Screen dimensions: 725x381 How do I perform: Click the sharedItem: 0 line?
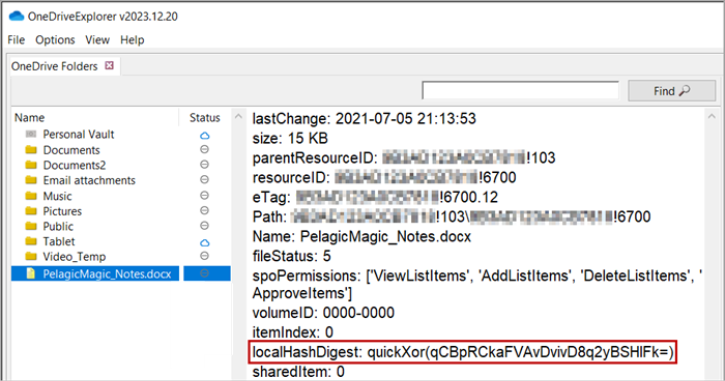(298, 372)
